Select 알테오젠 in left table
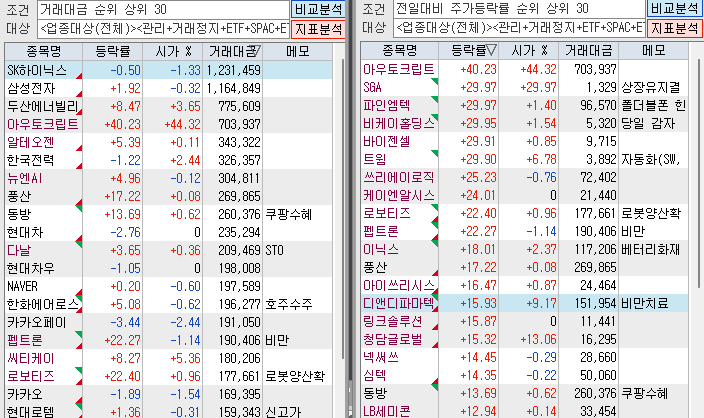Viewport: 704px width, 418px height. tap(31, 142)
